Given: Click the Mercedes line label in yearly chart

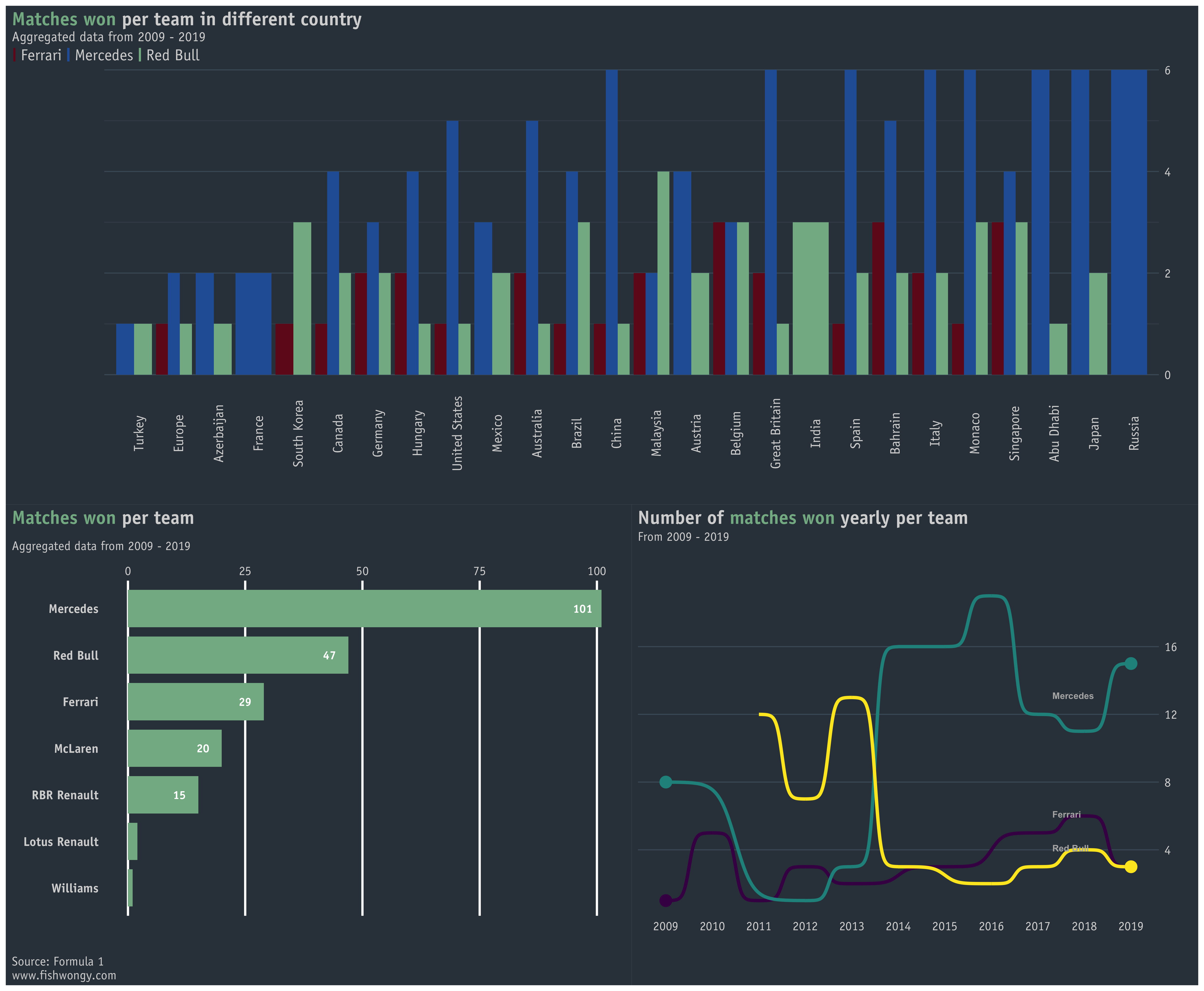Looking at the screenshot, I should (x=1073, y=696).
